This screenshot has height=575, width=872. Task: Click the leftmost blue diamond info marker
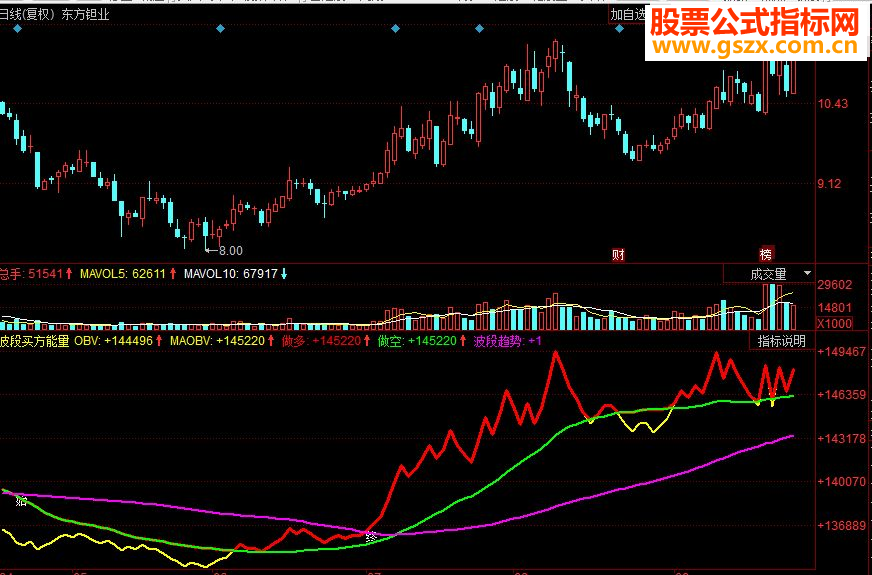(18, 28)
